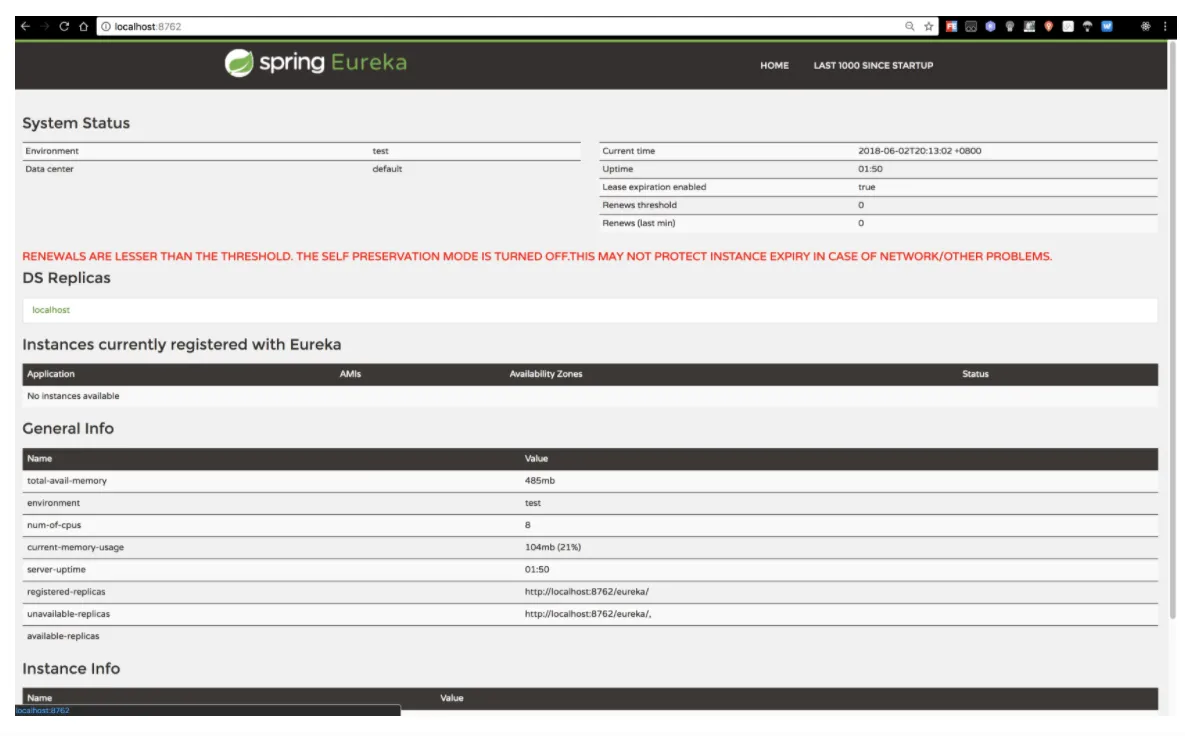Open the site info icon beside localhost
Screen dimensions: 1185x736
[x=106, y=26]
